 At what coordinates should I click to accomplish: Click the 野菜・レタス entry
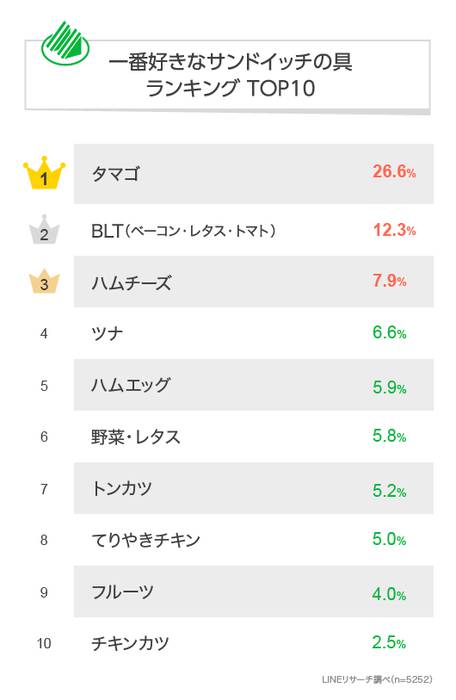click(136, 437)
